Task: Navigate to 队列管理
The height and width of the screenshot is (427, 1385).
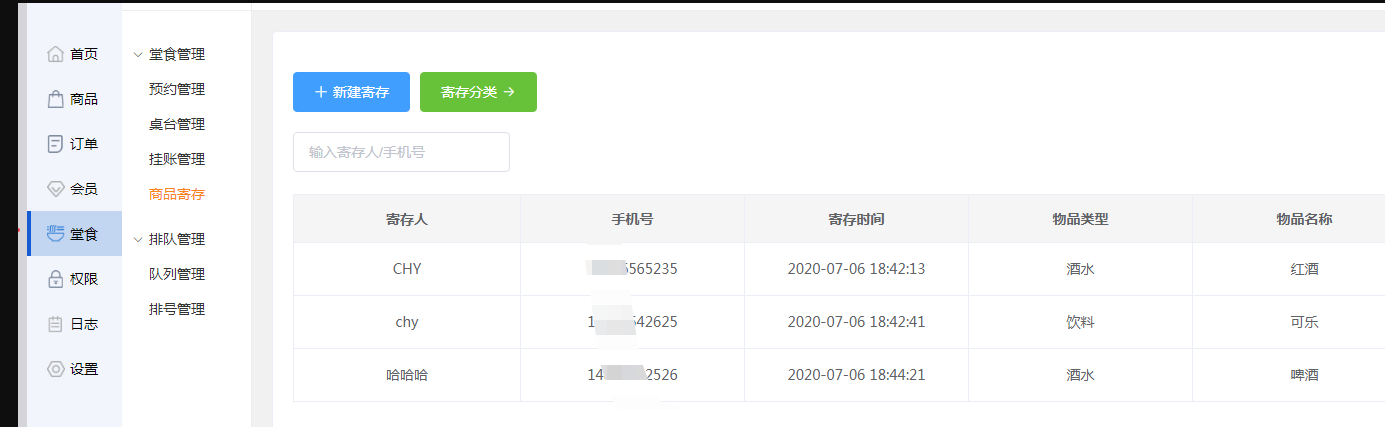Action: [x=177, y=274]
